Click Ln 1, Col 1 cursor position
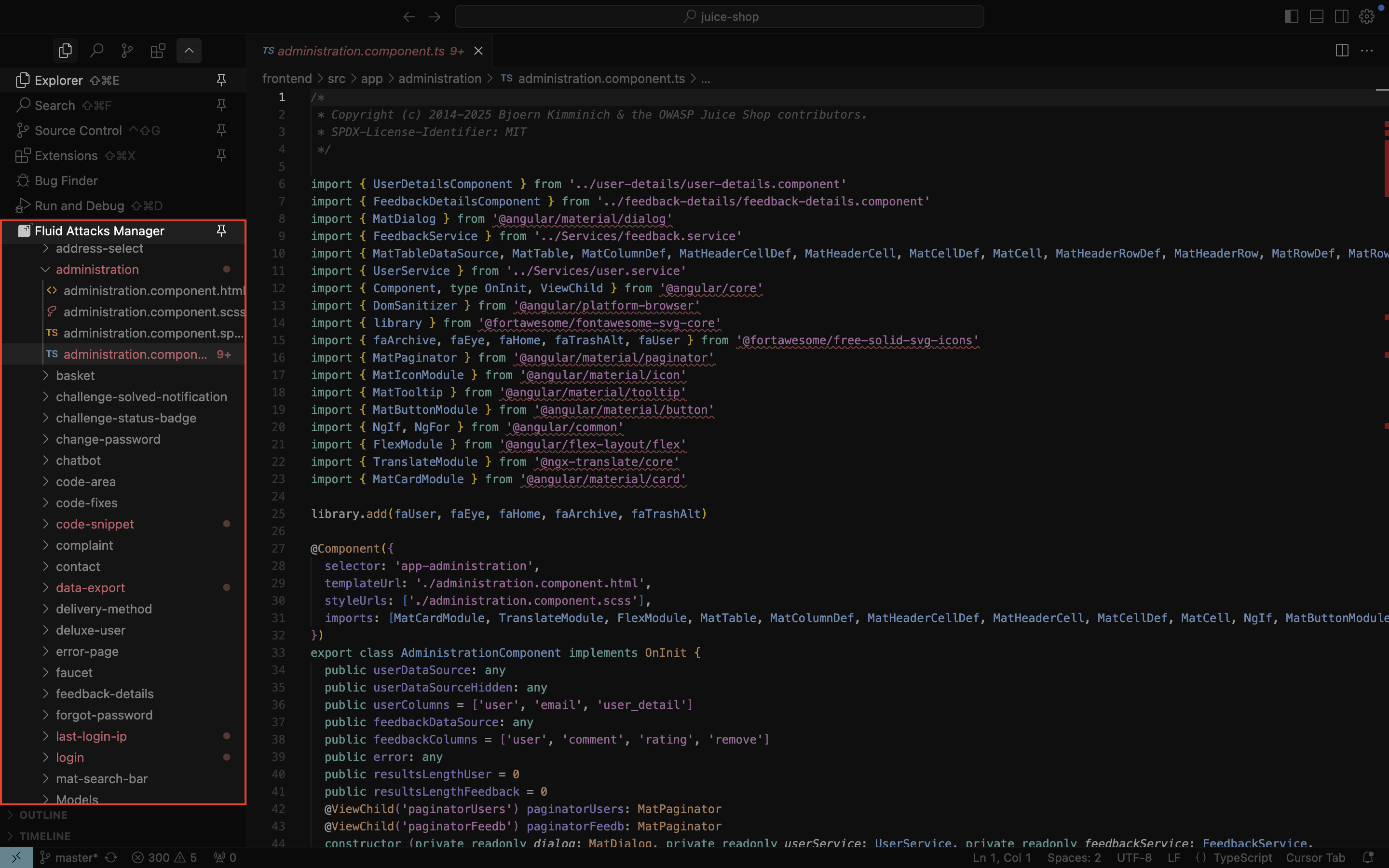1389x868 pixels. coord(1002,858)
